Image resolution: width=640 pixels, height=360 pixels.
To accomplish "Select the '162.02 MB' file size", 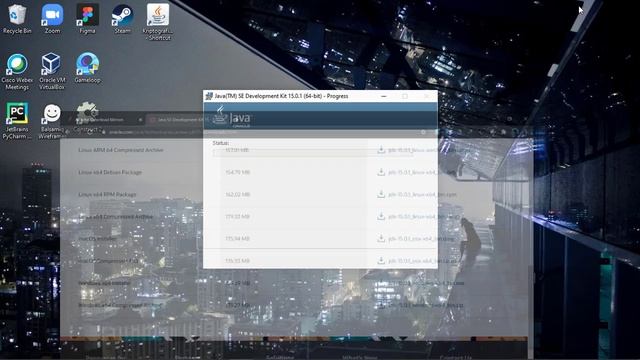I will click(x=238, y=194).
